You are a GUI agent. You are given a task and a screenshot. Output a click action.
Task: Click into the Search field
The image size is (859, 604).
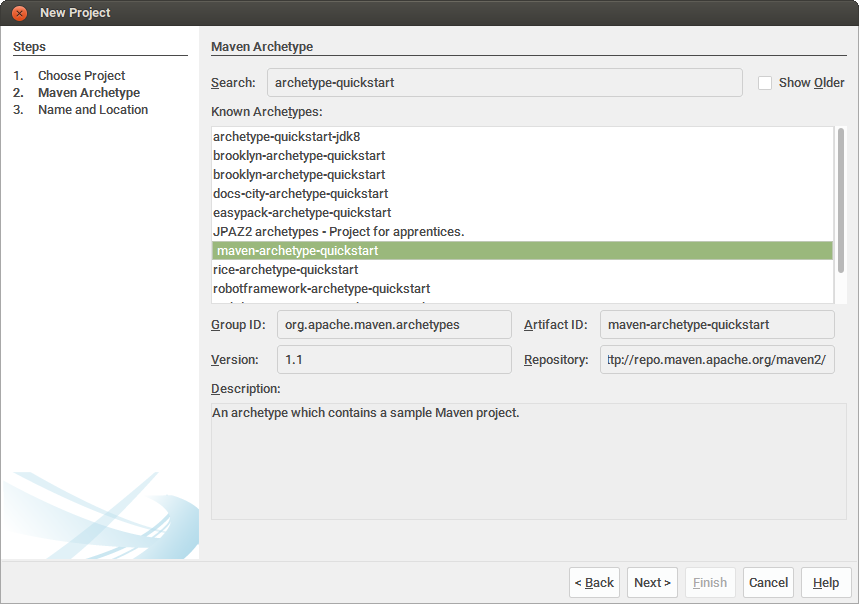[x=504, y=82]
